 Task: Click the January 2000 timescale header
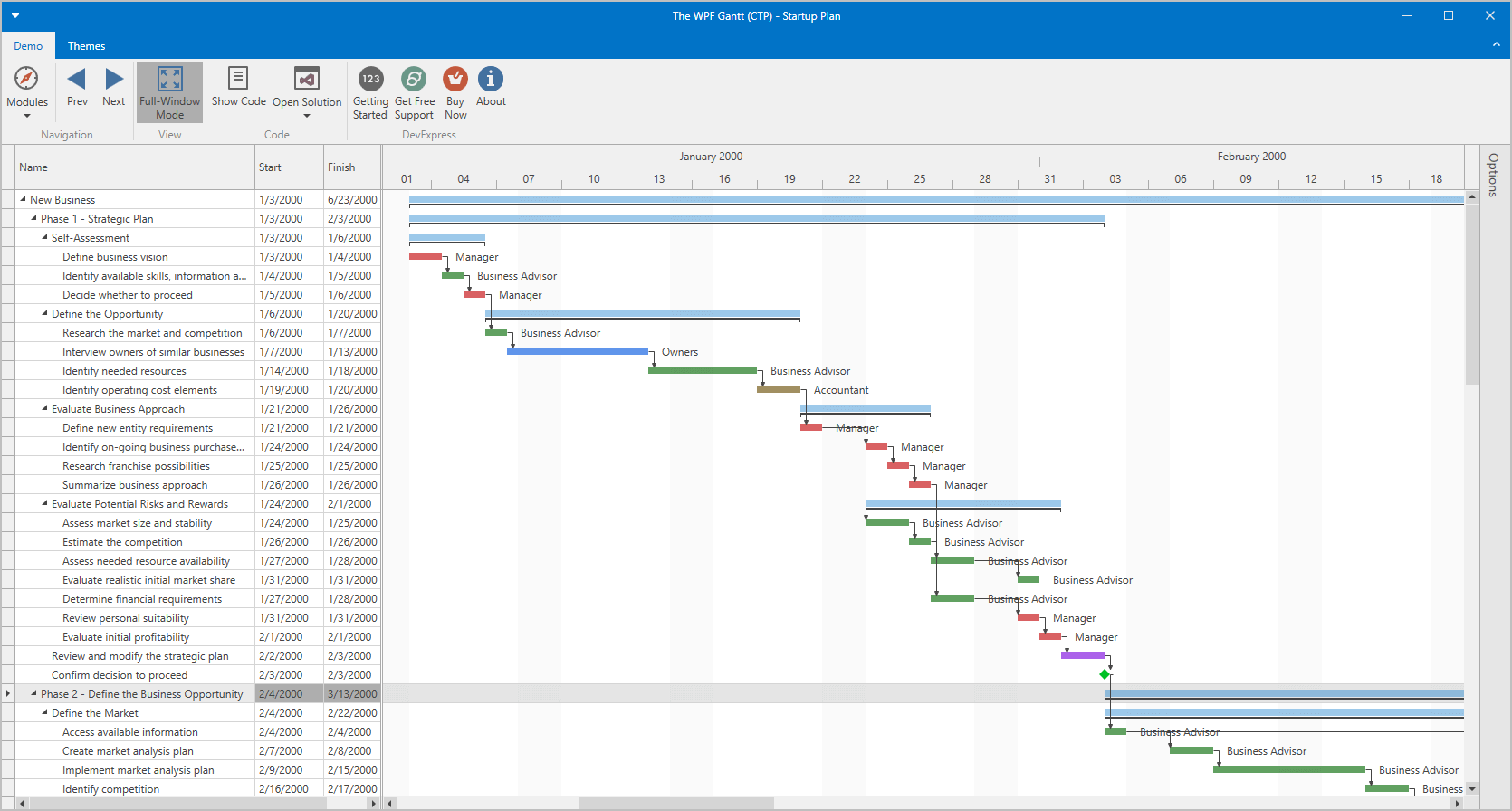tap(711, 157)
